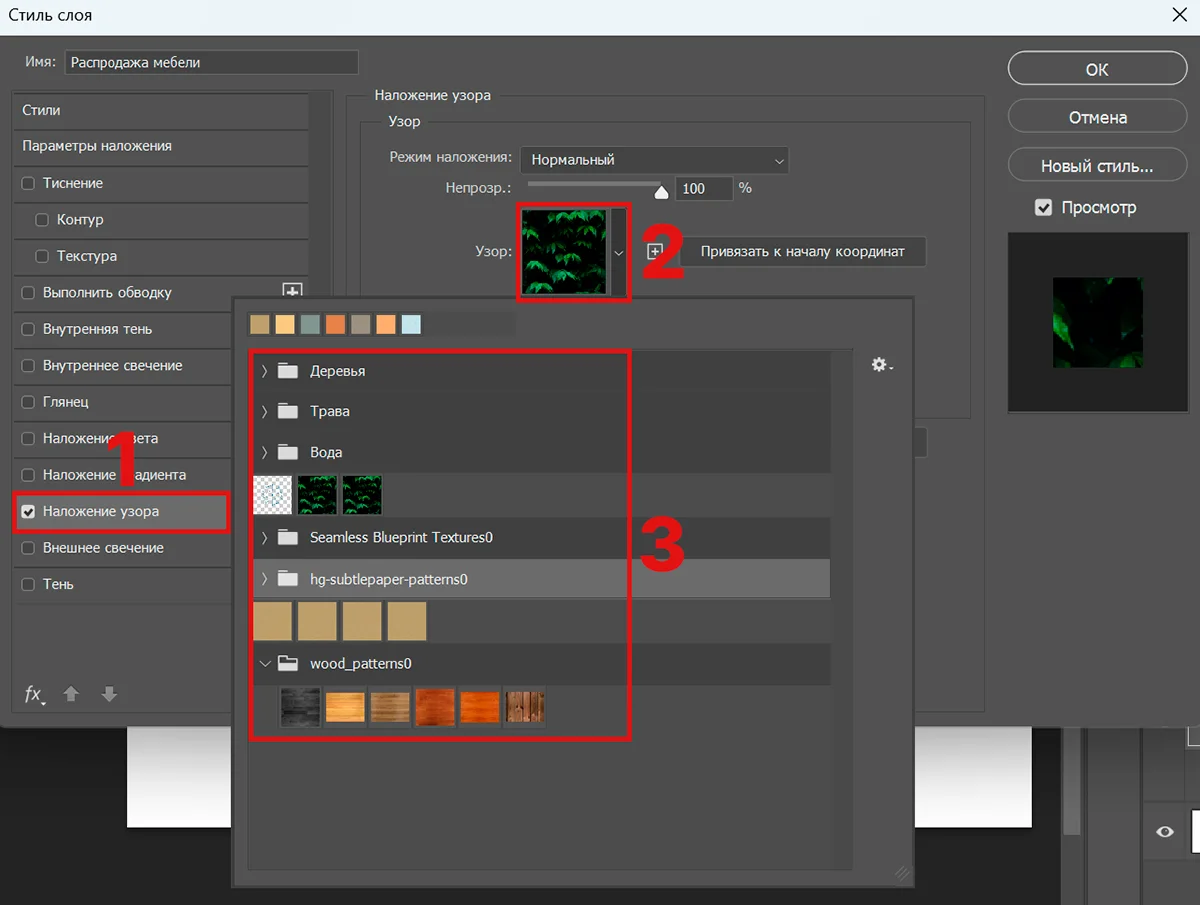Confirm with the OK button
Screen dimensions: 1200x905
pyautogui.click(x=1097, y=69)
